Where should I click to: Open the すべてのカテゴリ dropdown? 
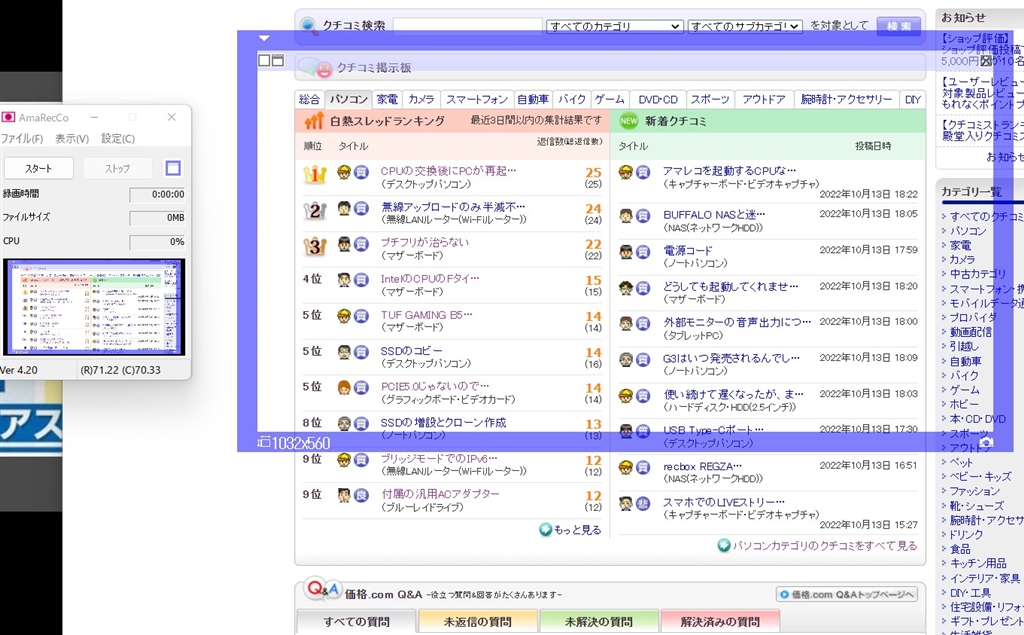tap(614, 26)
